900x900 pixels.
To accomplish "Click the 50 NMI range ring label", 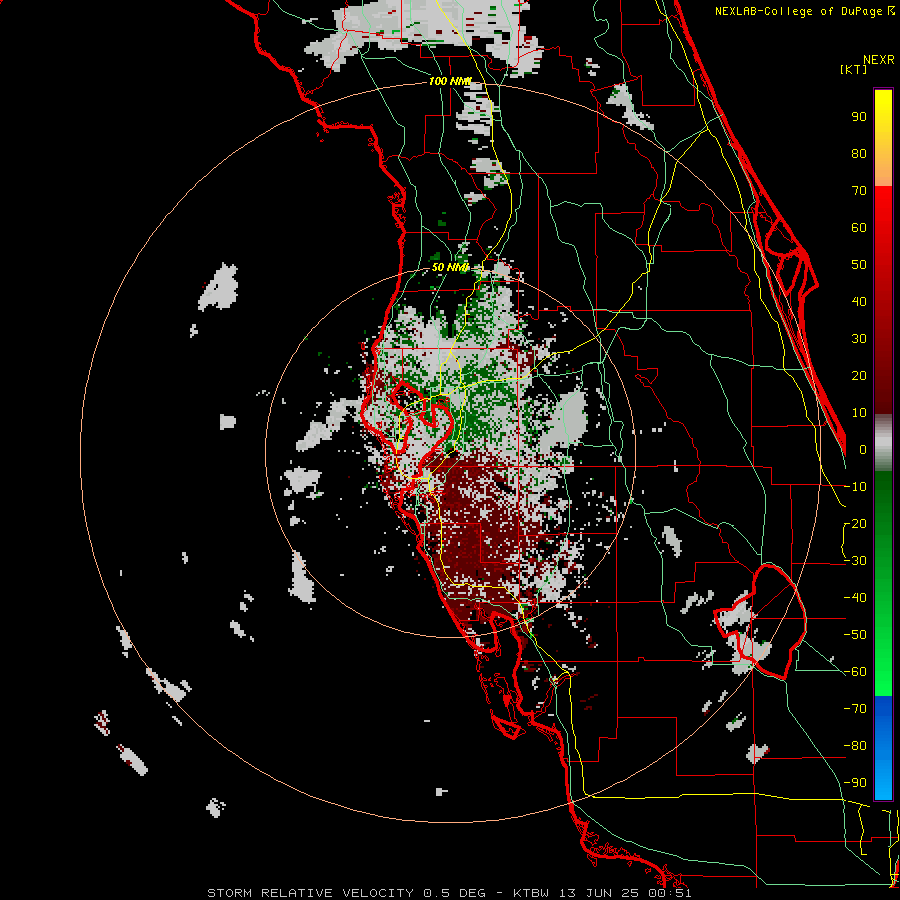I will (450, 267).
